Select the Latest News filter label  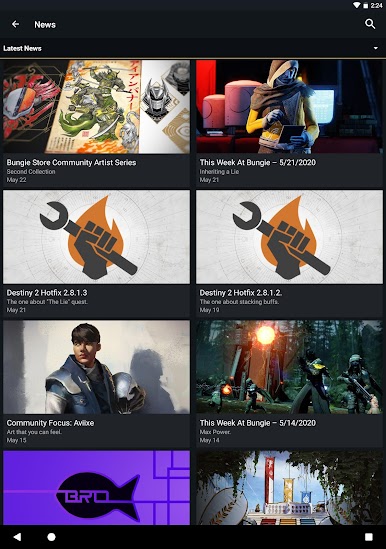pyautogui.click(x=22, y=48)
